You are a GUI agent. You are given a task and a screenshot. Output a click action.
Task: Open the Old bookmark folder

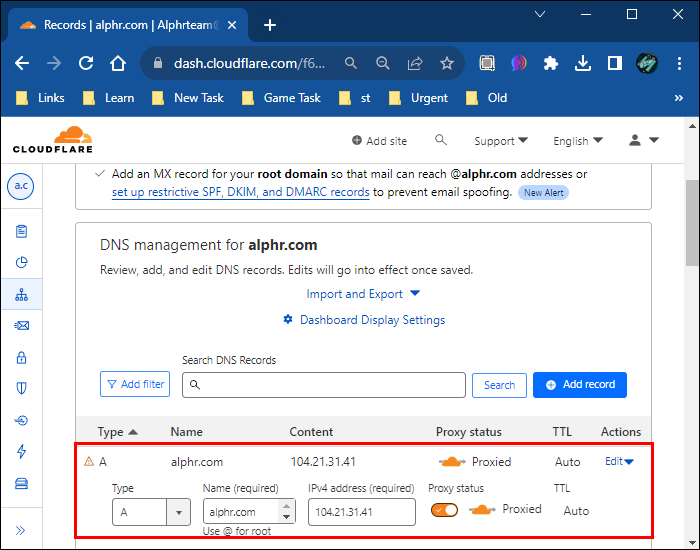click(486, 98)
